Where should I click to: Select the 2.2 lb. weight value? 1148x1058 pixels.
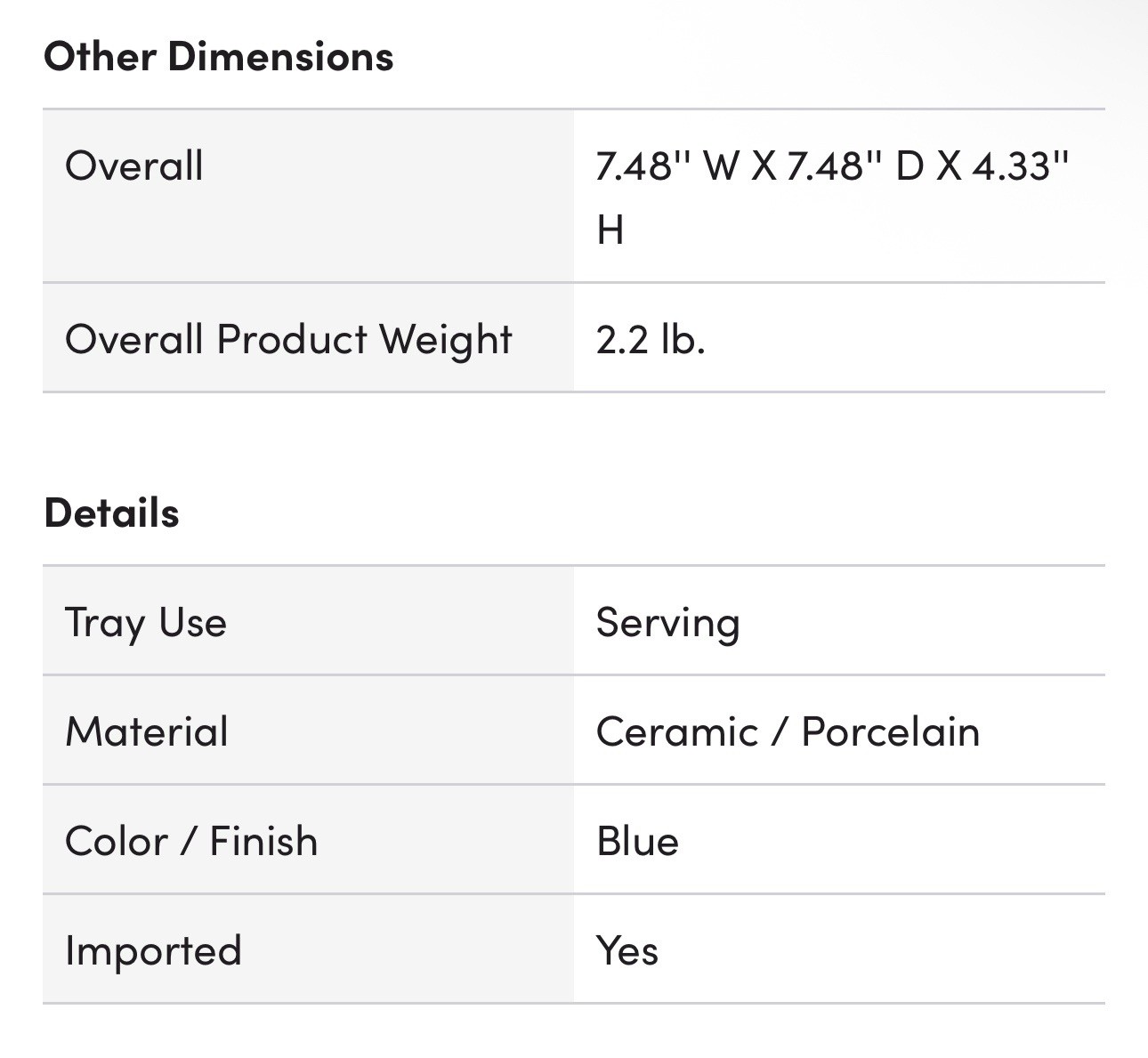tap(651, 340)
